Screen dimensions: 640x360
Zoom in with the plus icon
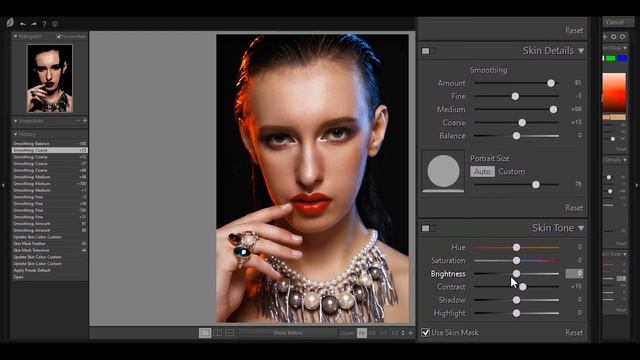[411, 333]
